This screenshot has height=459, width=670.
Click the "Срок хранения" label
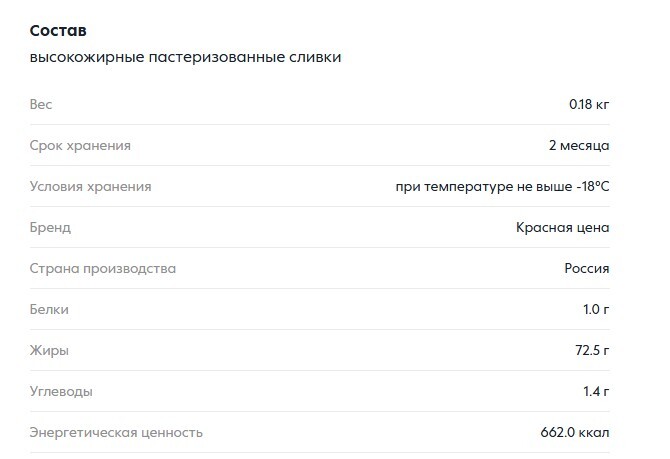click(x=80, y=145)
